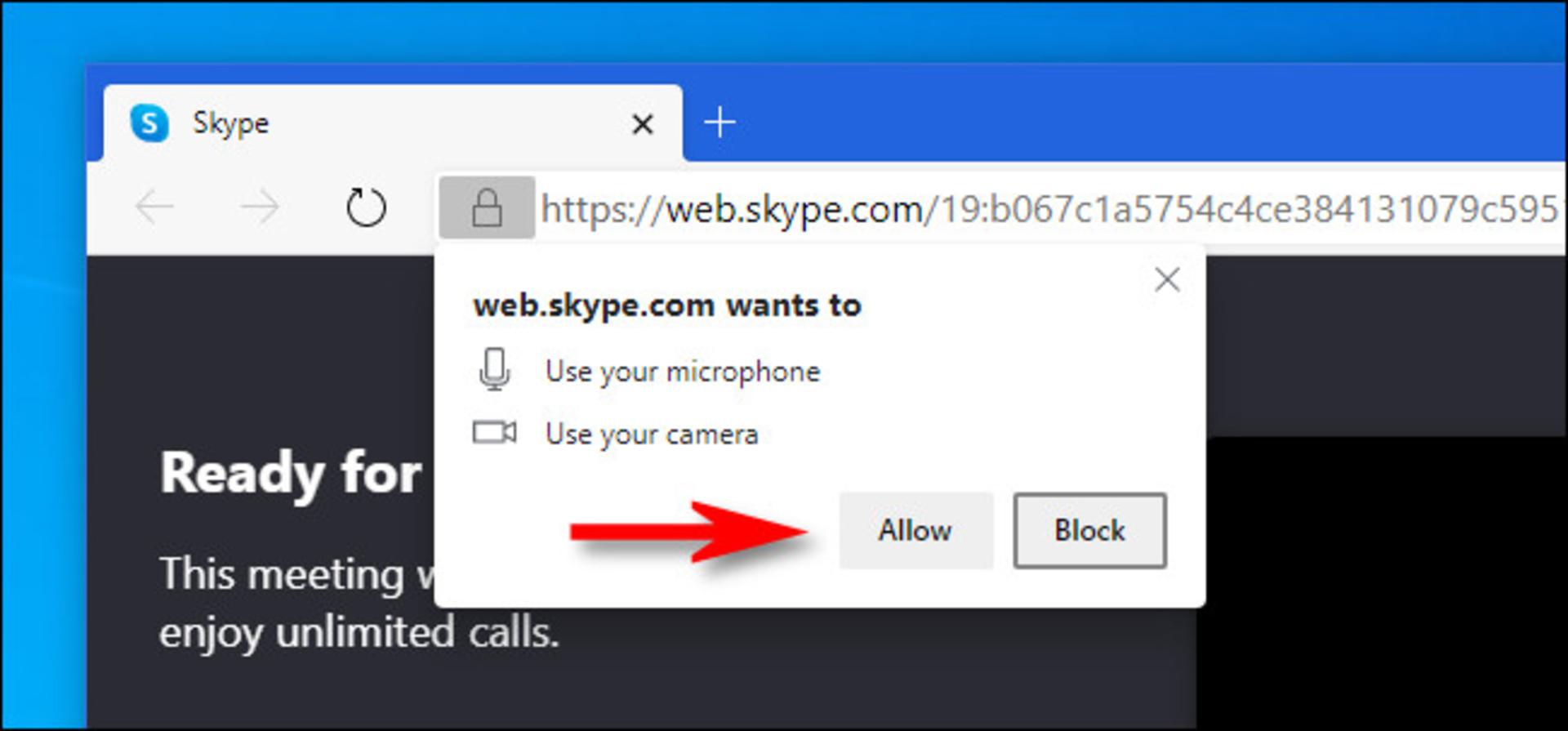
Task: Click the 'Ready for' page heading
Action: point(291,474)
